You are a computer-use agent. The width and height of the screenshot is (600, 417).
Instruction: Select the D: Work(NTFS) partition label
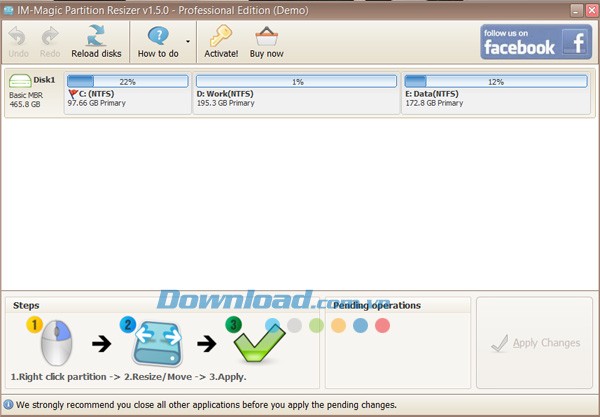(x=225, y=94)
